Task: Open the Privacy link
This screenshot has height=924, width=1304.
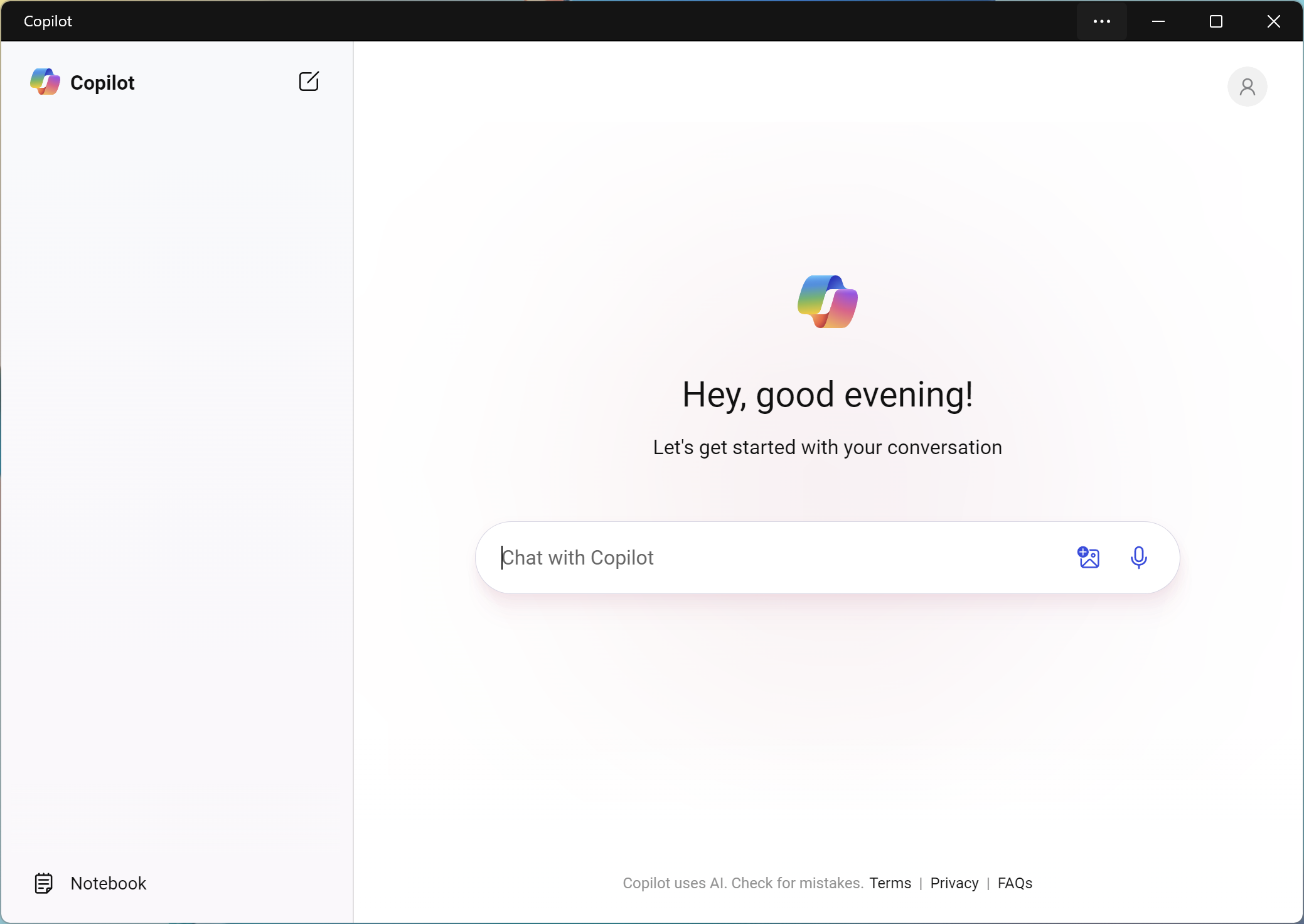Action: (954, 883)
